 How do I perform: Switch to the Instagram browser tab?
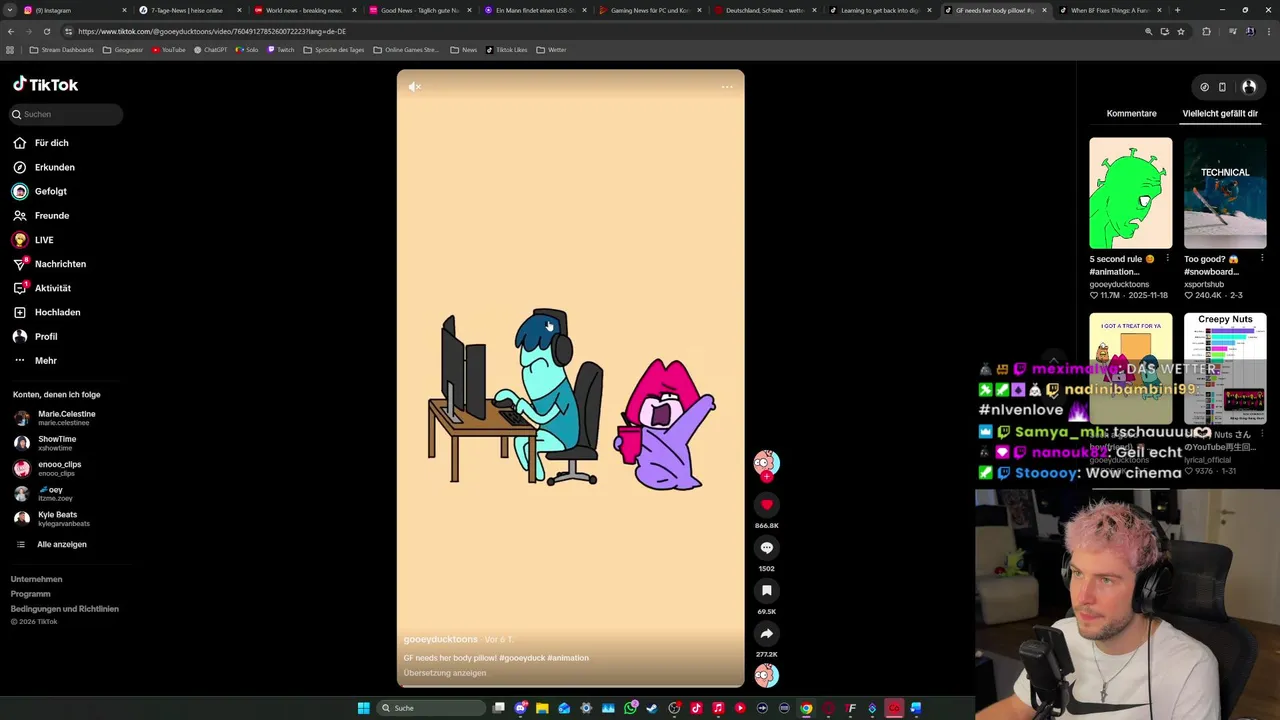[x=74, y=10]
